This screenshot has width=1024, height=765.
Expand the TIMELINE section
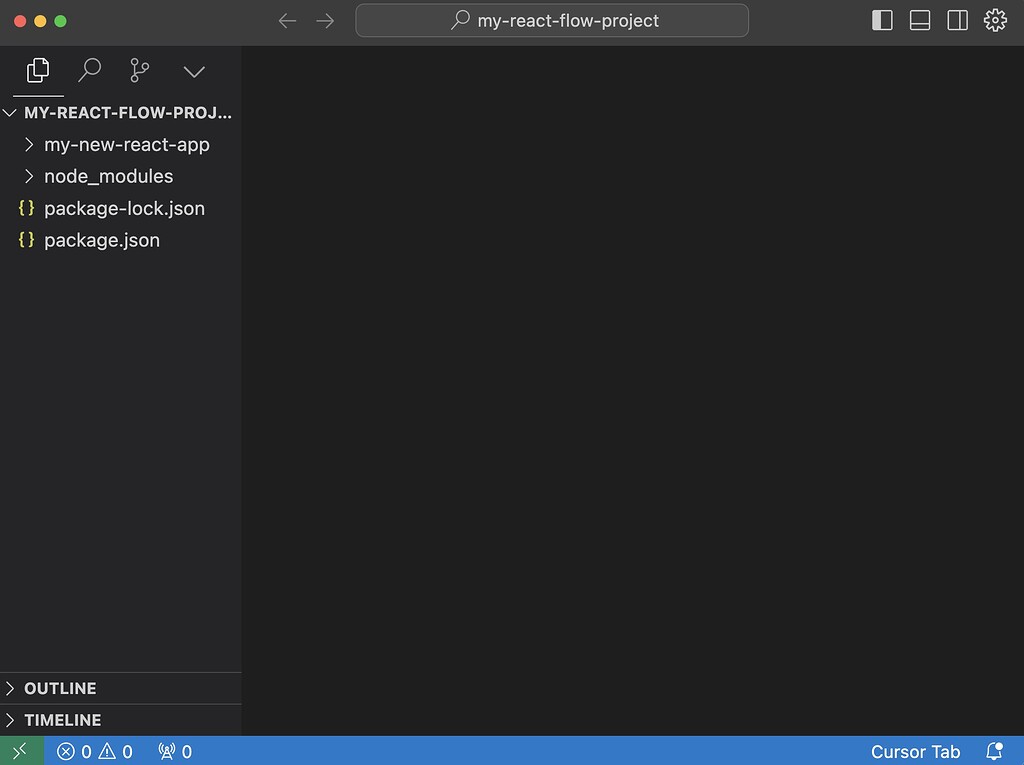64,720
